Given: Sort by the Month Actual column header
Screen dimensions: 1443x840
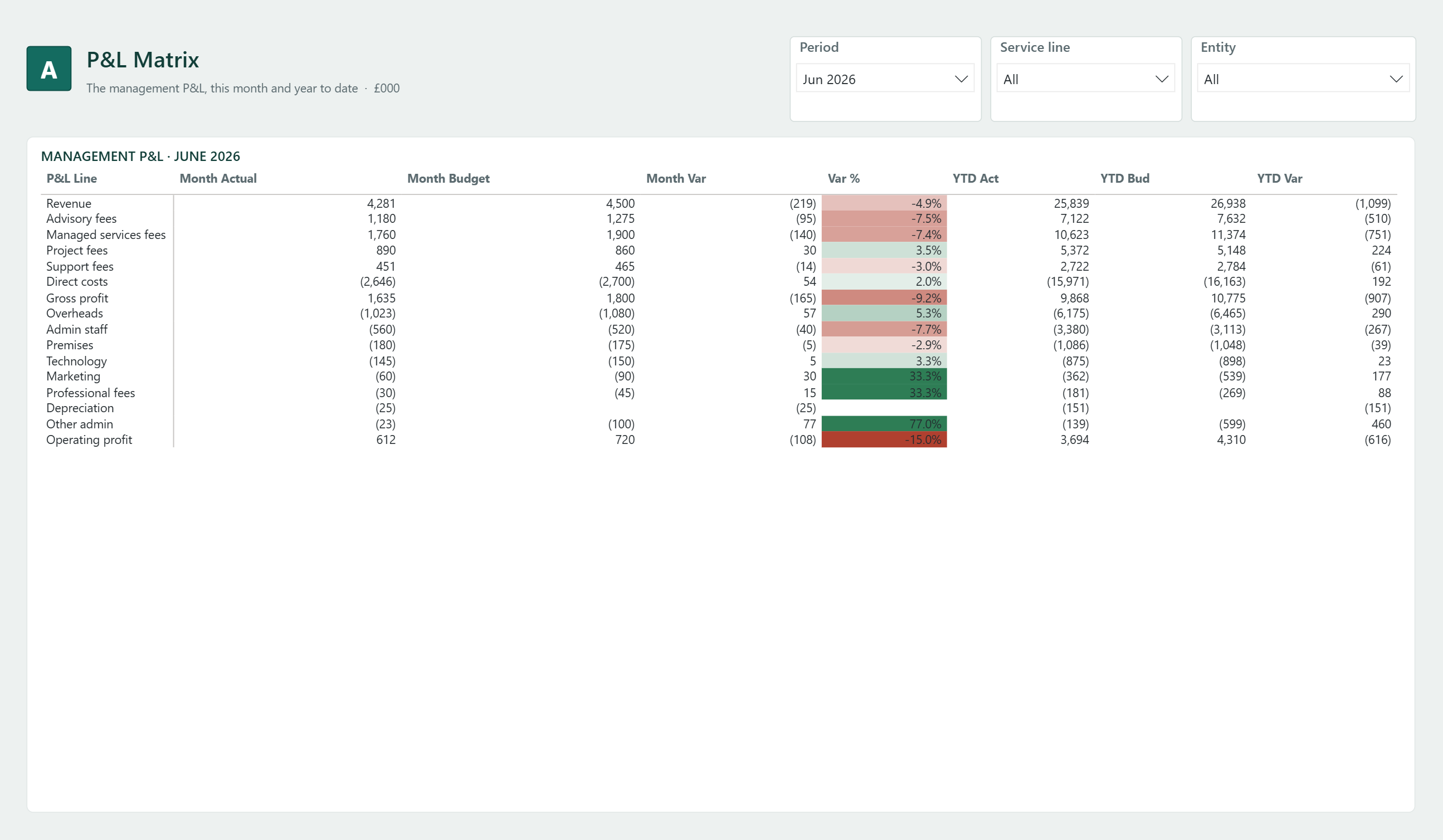Looking at the screenshot, I should (218, 178).
